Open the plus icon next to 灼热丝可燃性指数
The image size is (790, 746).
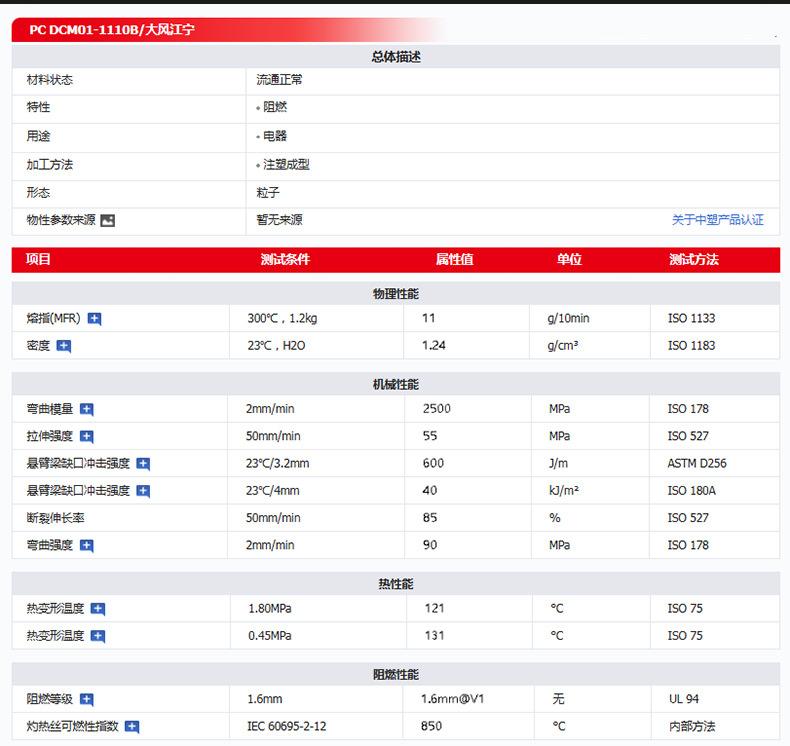click(132, 727)
